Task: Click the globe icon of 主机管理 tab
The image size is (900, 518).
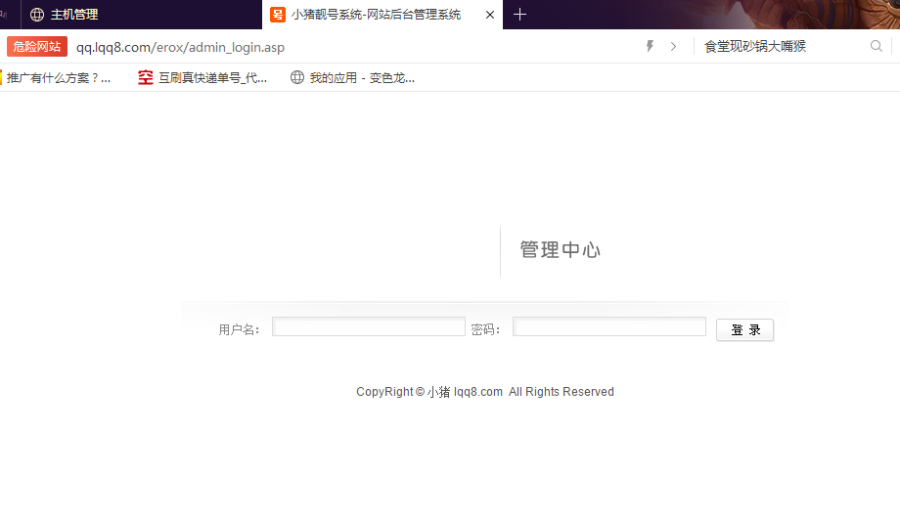Action: pyautogui.click(x=37, y=14)
